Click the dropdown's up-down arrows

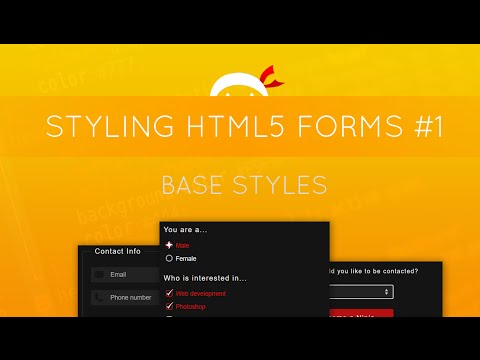tap(386, 292)
